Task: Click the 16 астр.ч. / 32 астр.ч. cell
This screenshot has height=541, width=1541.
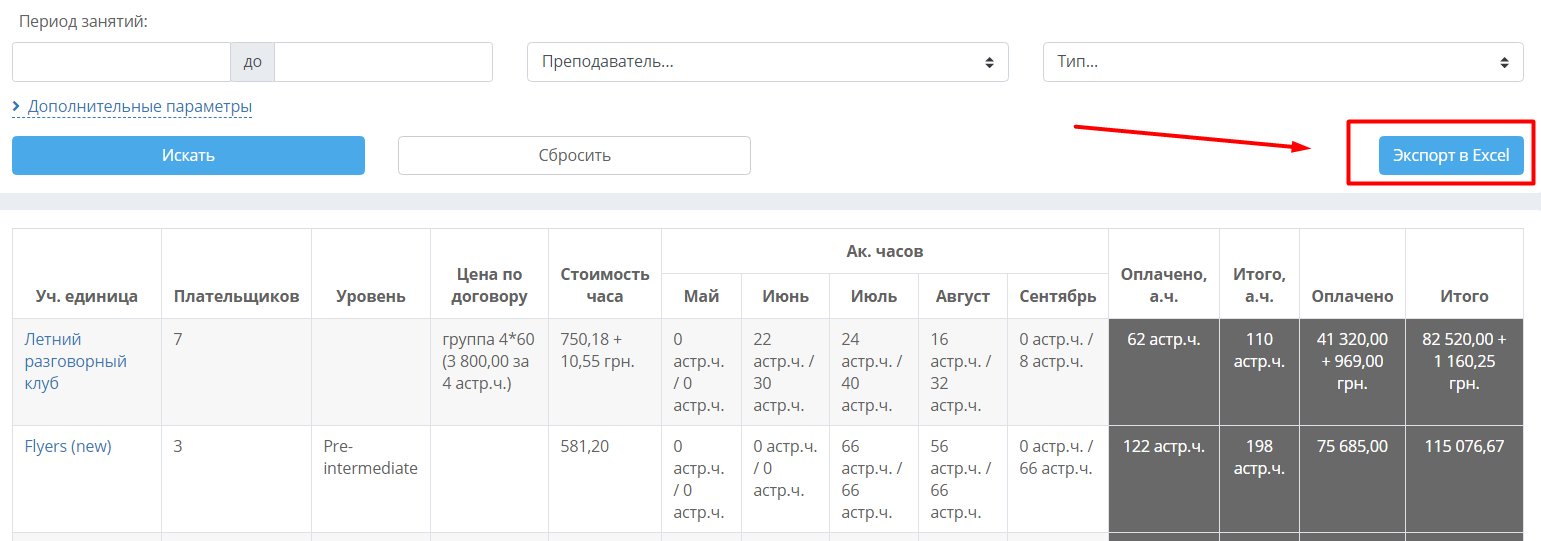Action: 962,372
